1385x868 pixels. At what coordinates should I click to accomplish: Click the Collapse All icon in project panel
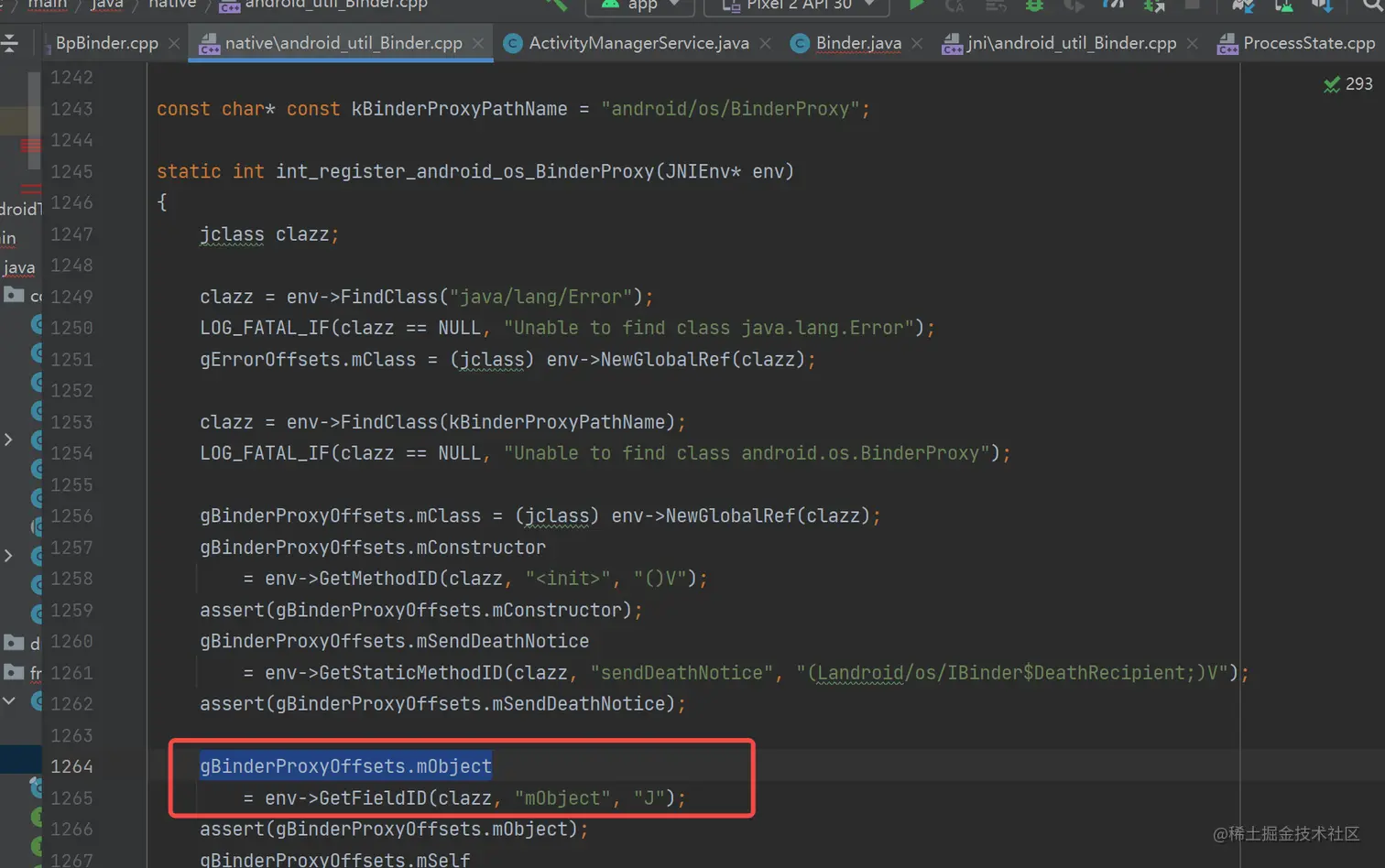click(10, 43)
